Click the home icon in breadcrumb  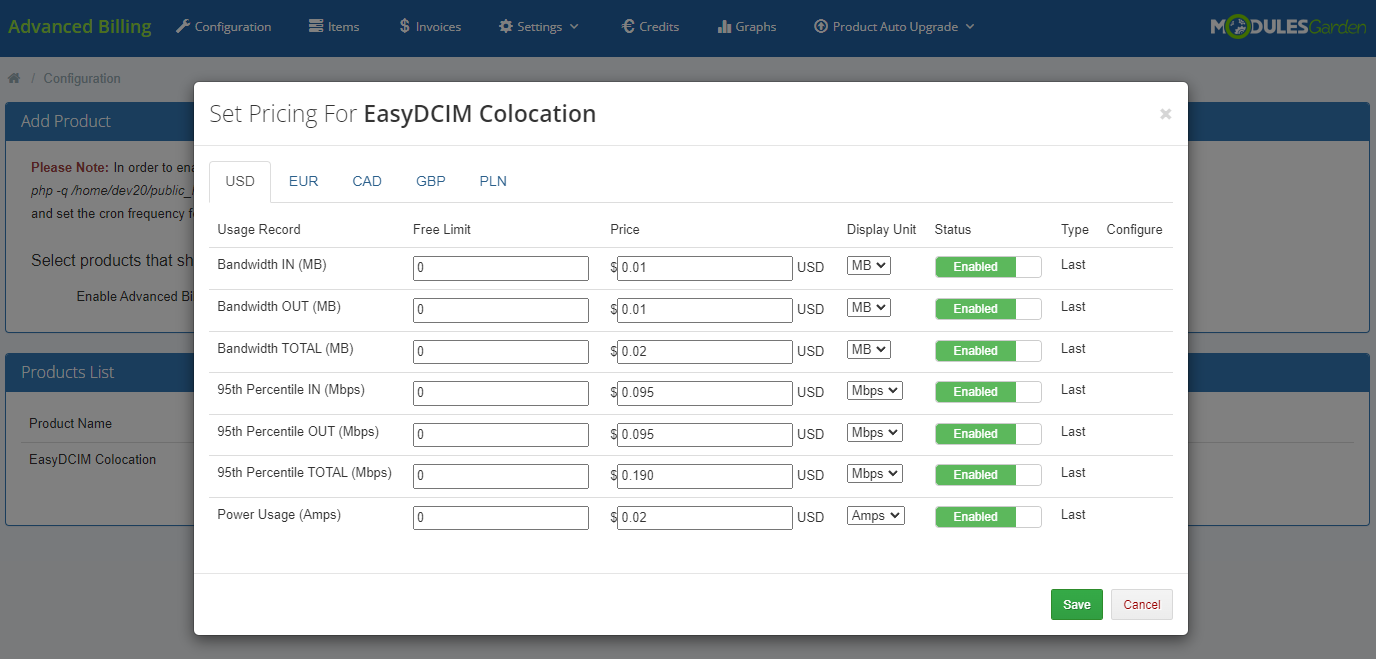pos(14,78)
